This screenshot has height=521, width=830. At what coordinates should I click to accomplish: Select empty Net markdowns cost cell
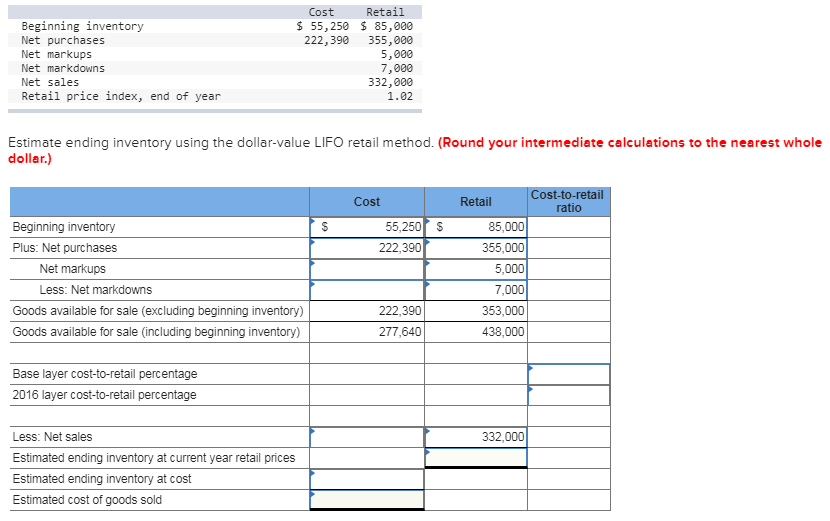[367, 290]
